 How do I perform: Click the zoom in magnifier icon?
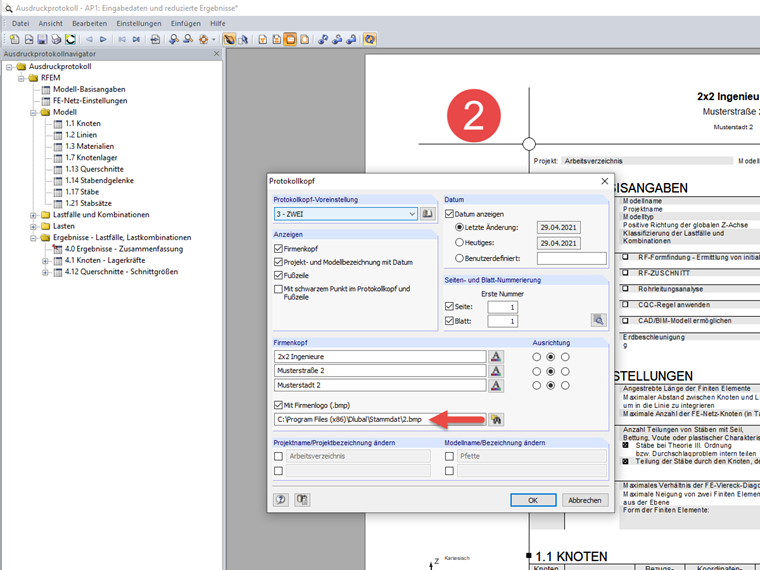tap(174, 39)
